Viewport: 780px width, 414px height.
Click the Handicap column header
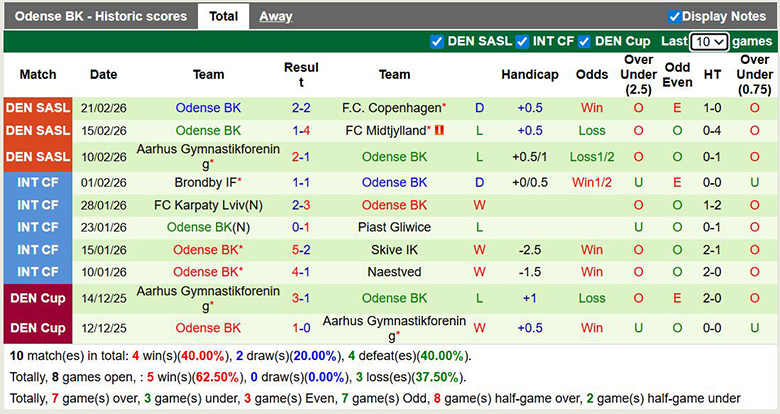click(x=529, y=75)
